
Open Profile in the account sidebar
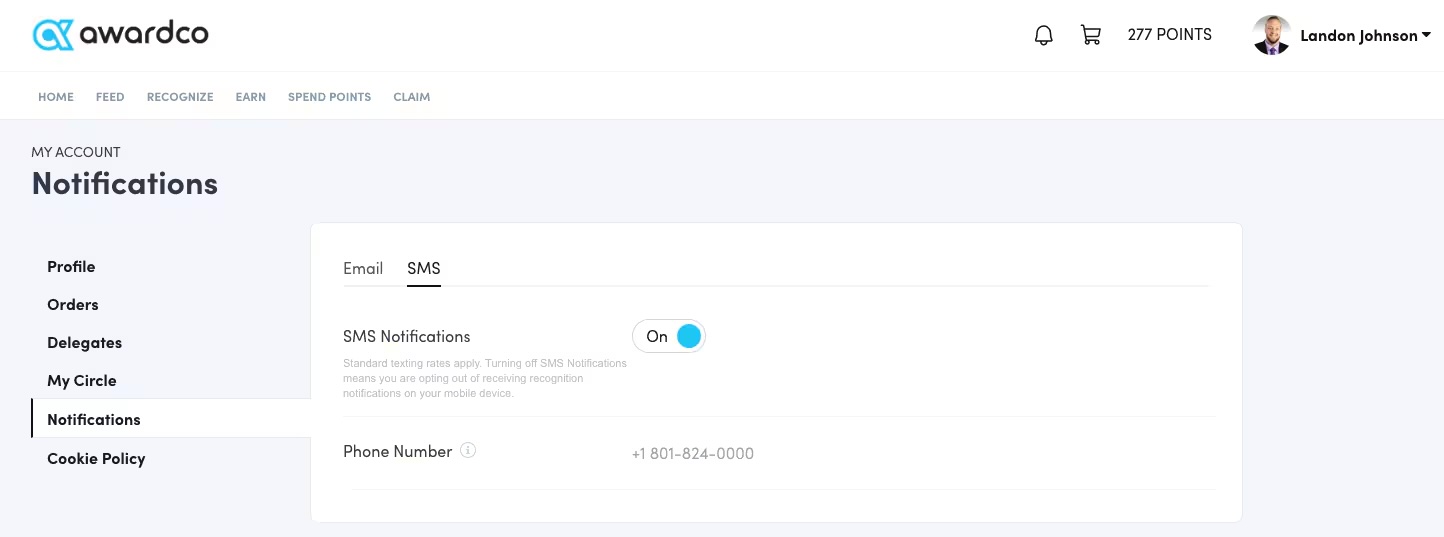click(71, 267)
